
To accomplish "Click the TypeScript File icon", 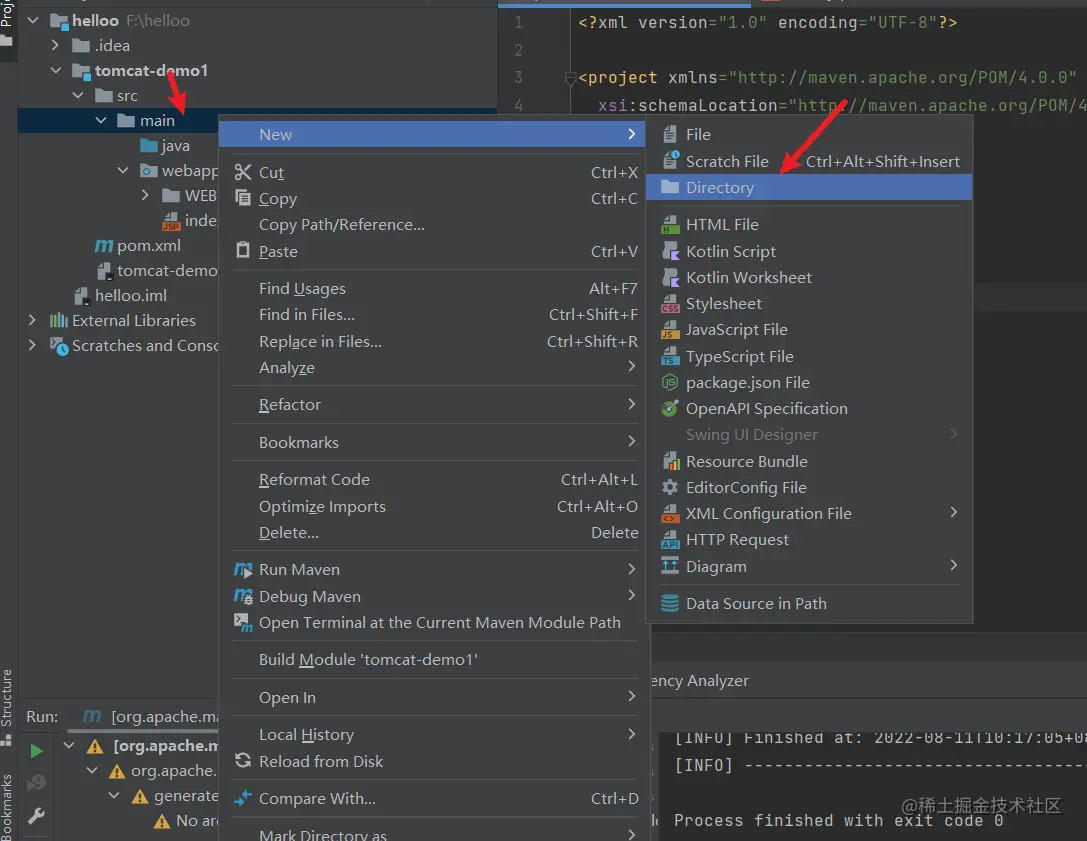I will point(670,356).
